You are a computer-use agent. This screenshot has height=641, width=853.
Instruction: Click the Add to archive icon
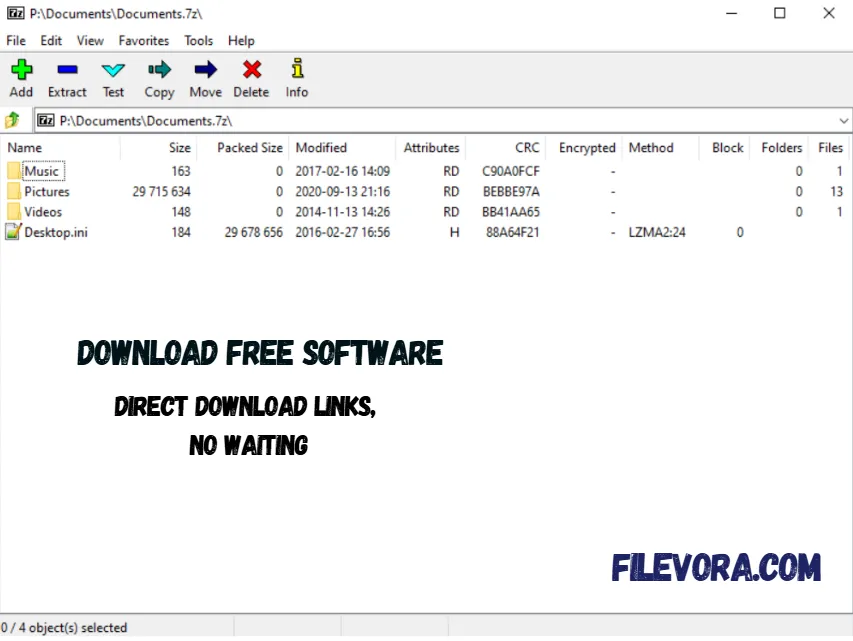point(21,70)
